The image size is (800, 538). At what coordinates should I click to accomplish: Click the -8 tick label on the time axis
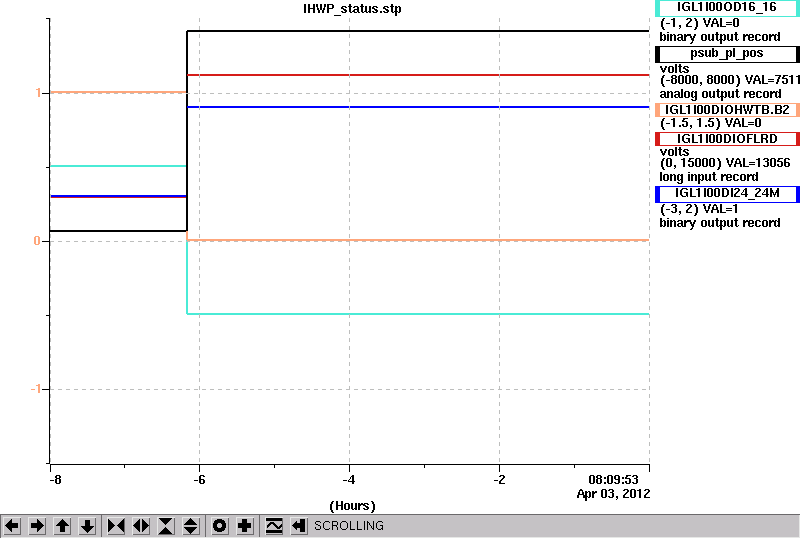click(55, 480)
